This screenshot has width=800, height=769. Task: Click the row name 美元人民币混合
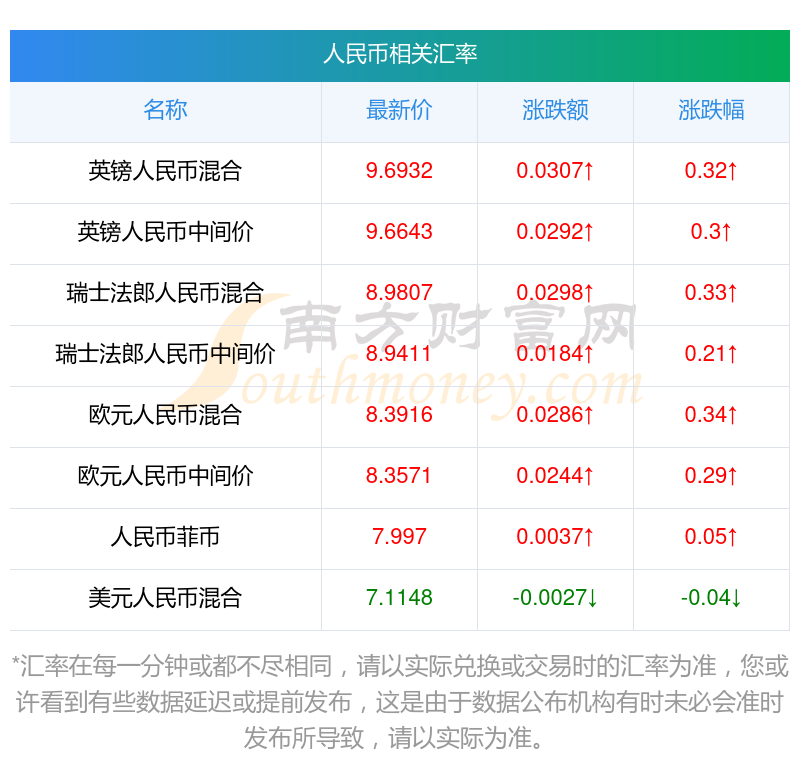(165, 598)
